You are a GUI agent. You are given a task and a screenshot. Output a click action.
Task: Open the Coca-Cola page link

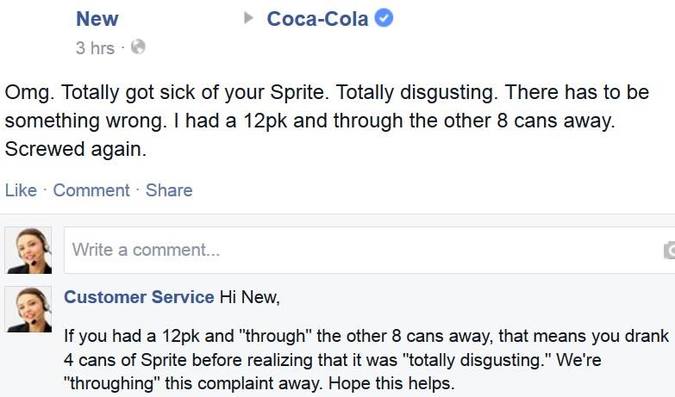click(317, 19)
